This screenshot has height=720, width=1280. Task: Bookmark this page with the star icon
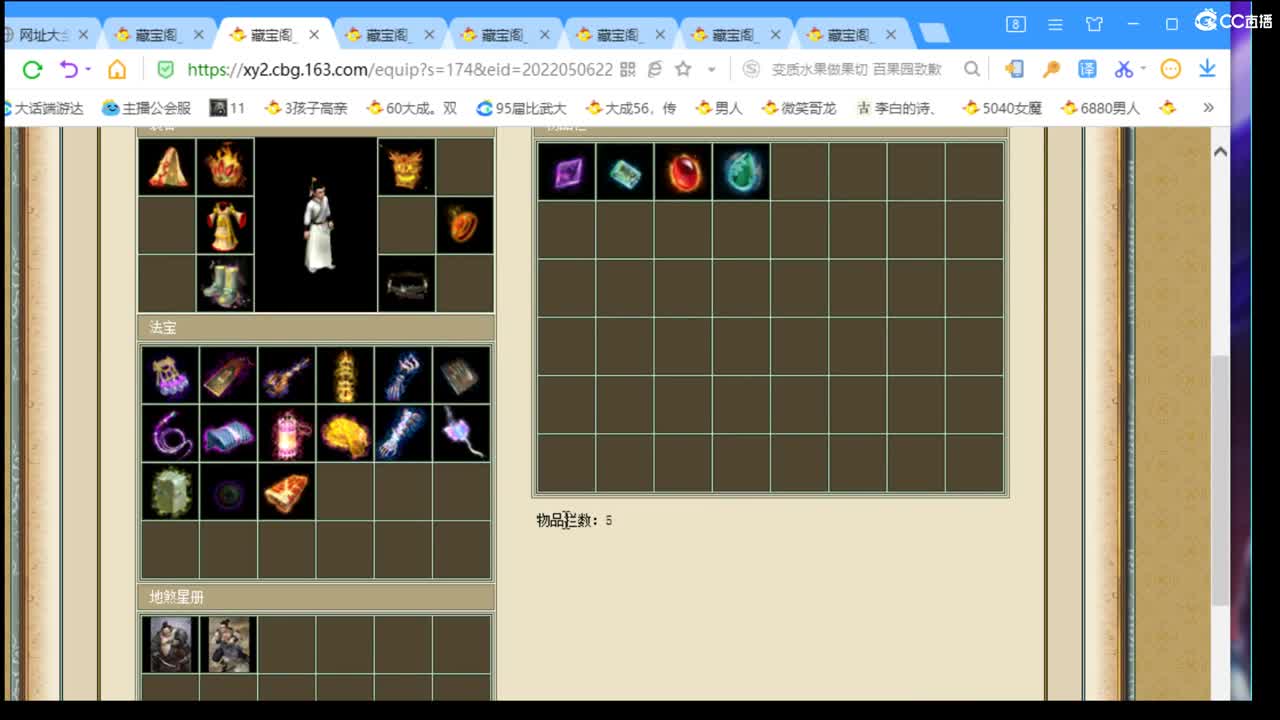pyautogui.click(x=684, y=69)
